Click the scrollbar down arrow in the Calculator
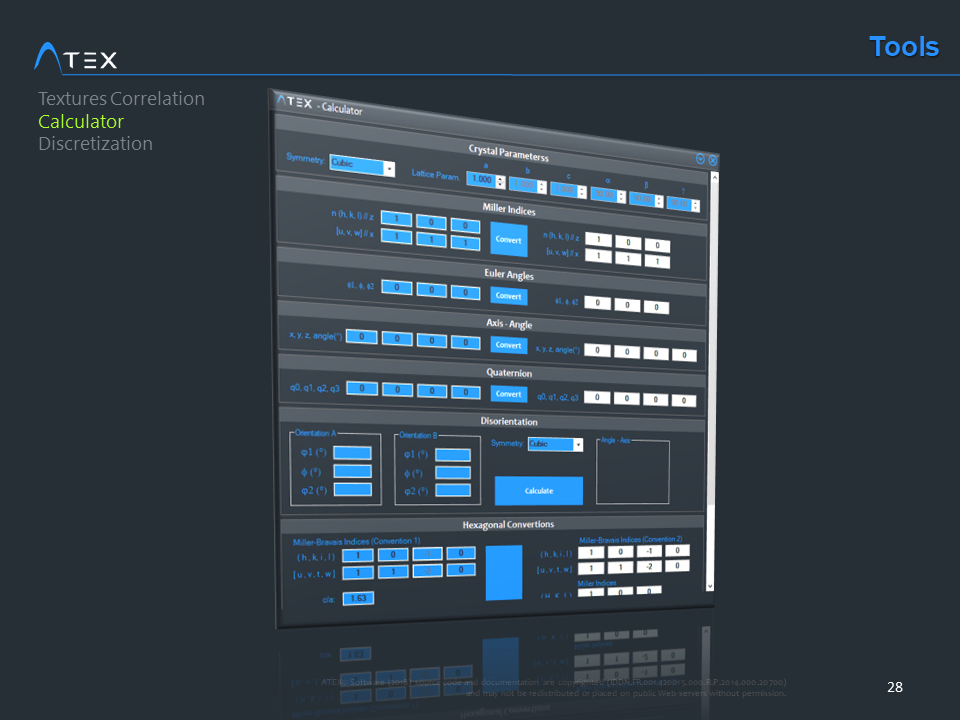This screenshot has height=720, width=960. pyautogui.click(x=710, y=586)
